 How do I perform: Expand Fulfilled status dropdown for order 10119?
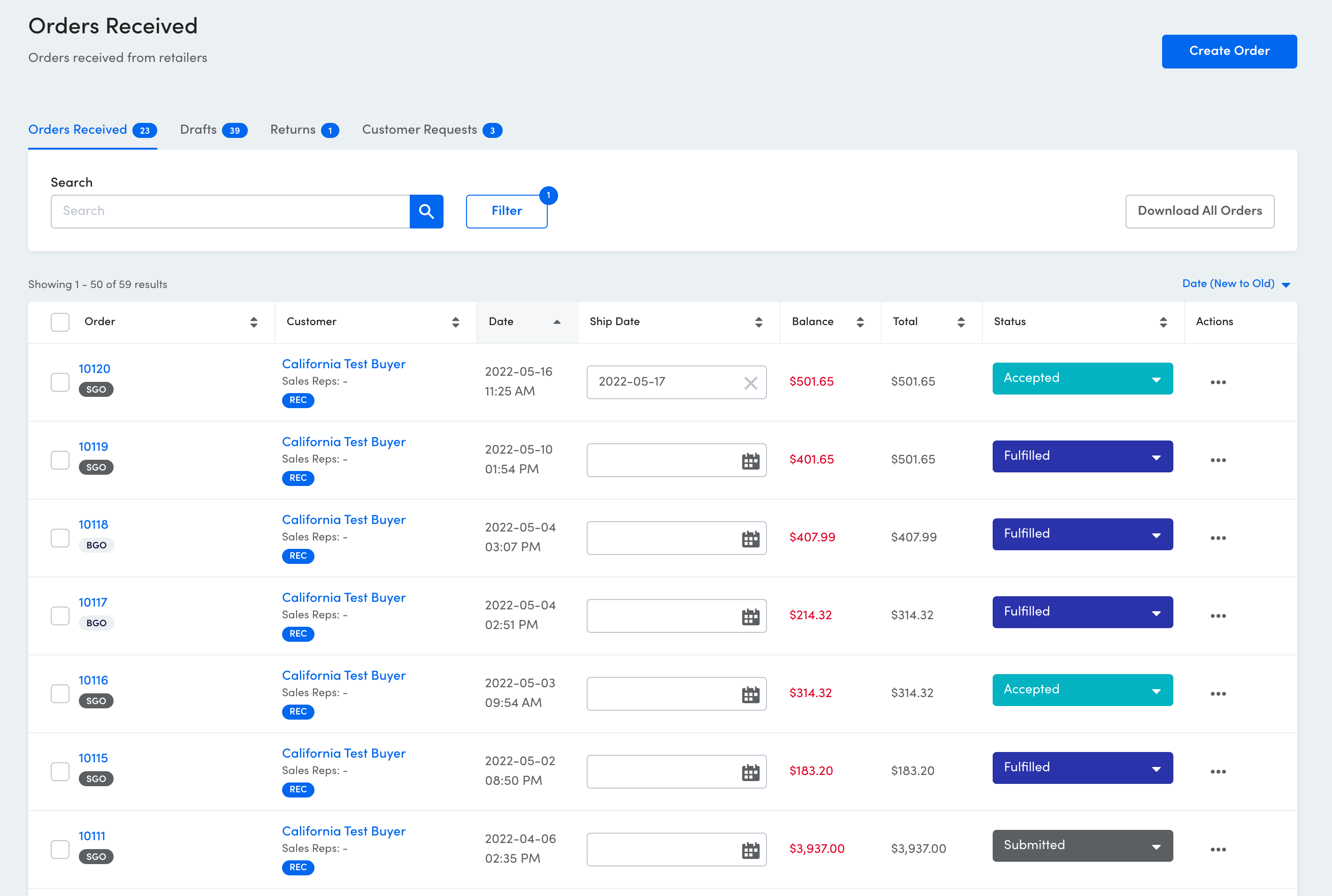coord(1083,456)
